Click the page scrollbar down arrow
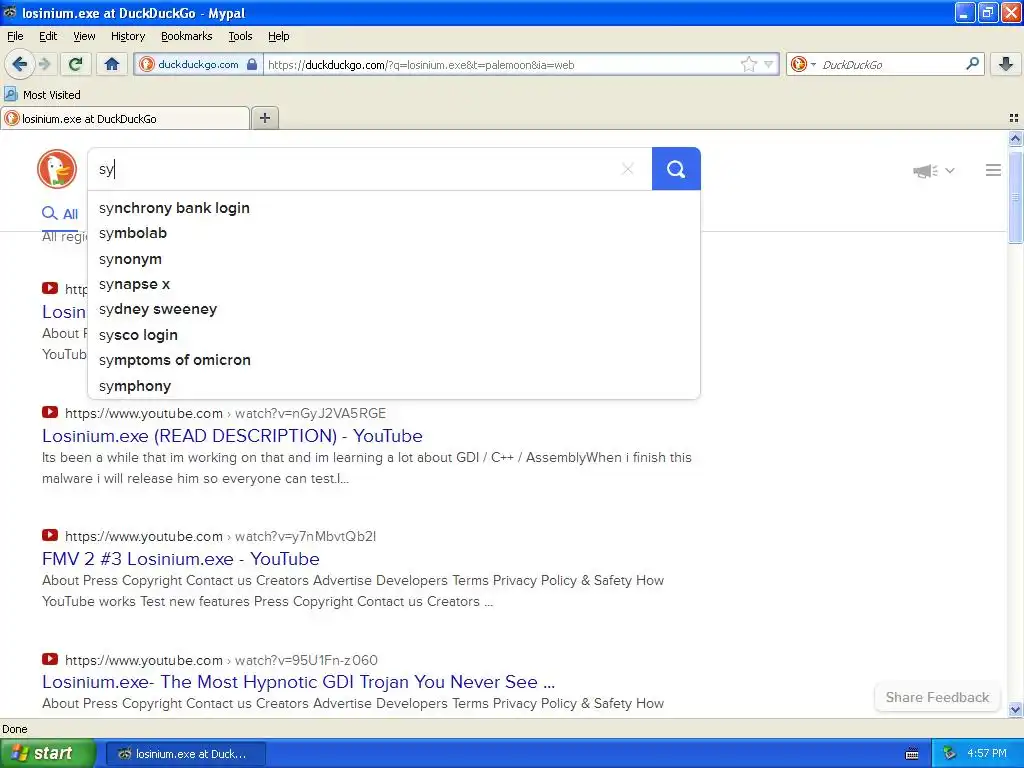Viewport: 1024px width, 768px height. 1015,709
